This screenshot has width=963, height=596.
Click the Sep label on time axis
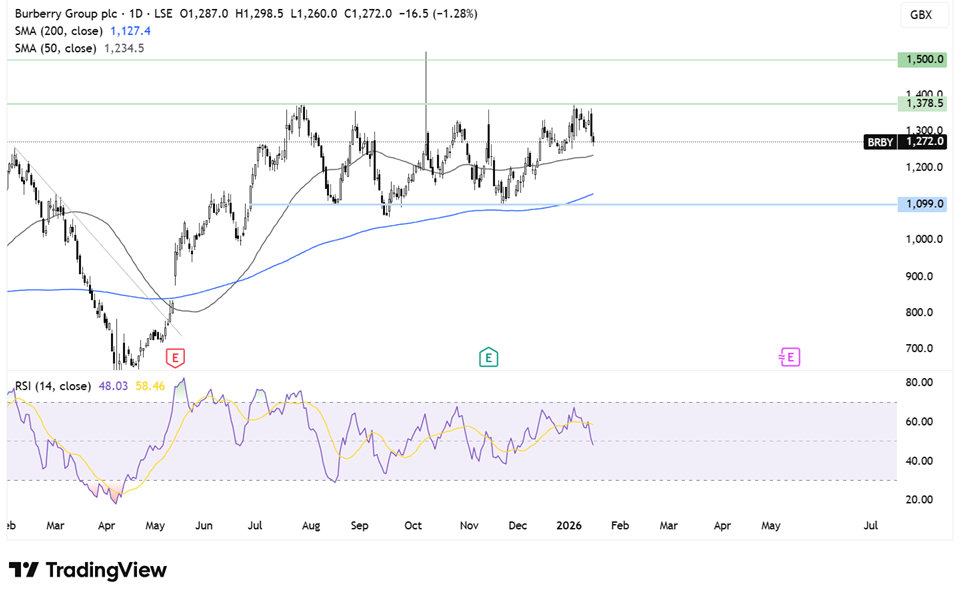coord(359,525)
